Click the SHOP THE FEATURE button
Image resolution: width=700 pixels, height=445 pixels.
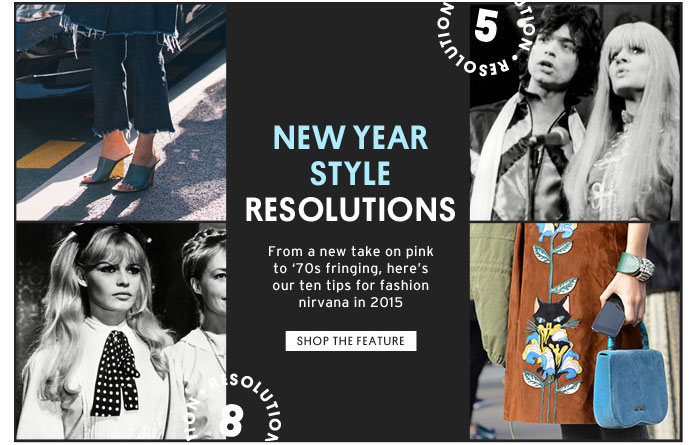tap(351, 341)
